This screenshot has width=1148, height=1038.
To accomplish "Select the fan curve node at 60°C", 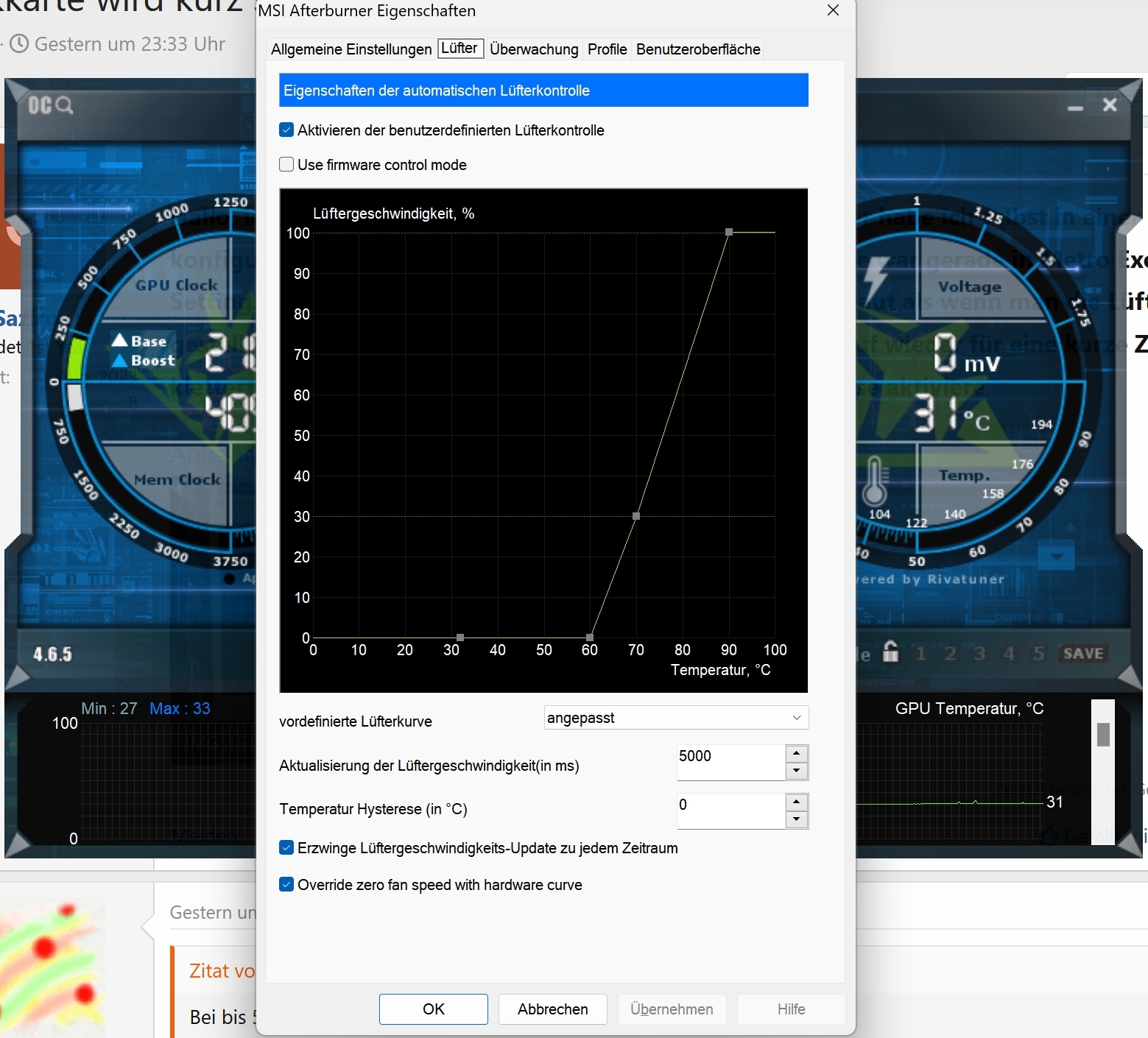I will coord(590,638).
